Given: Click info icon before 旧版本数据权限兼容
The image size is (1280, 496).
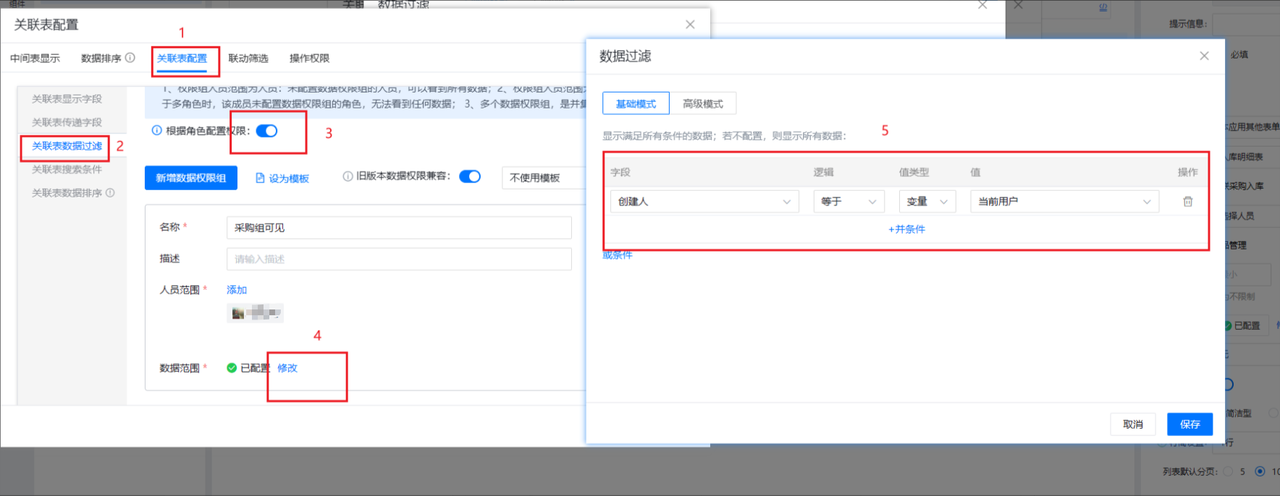Looking at the screenshot, I should pos(347,176).
